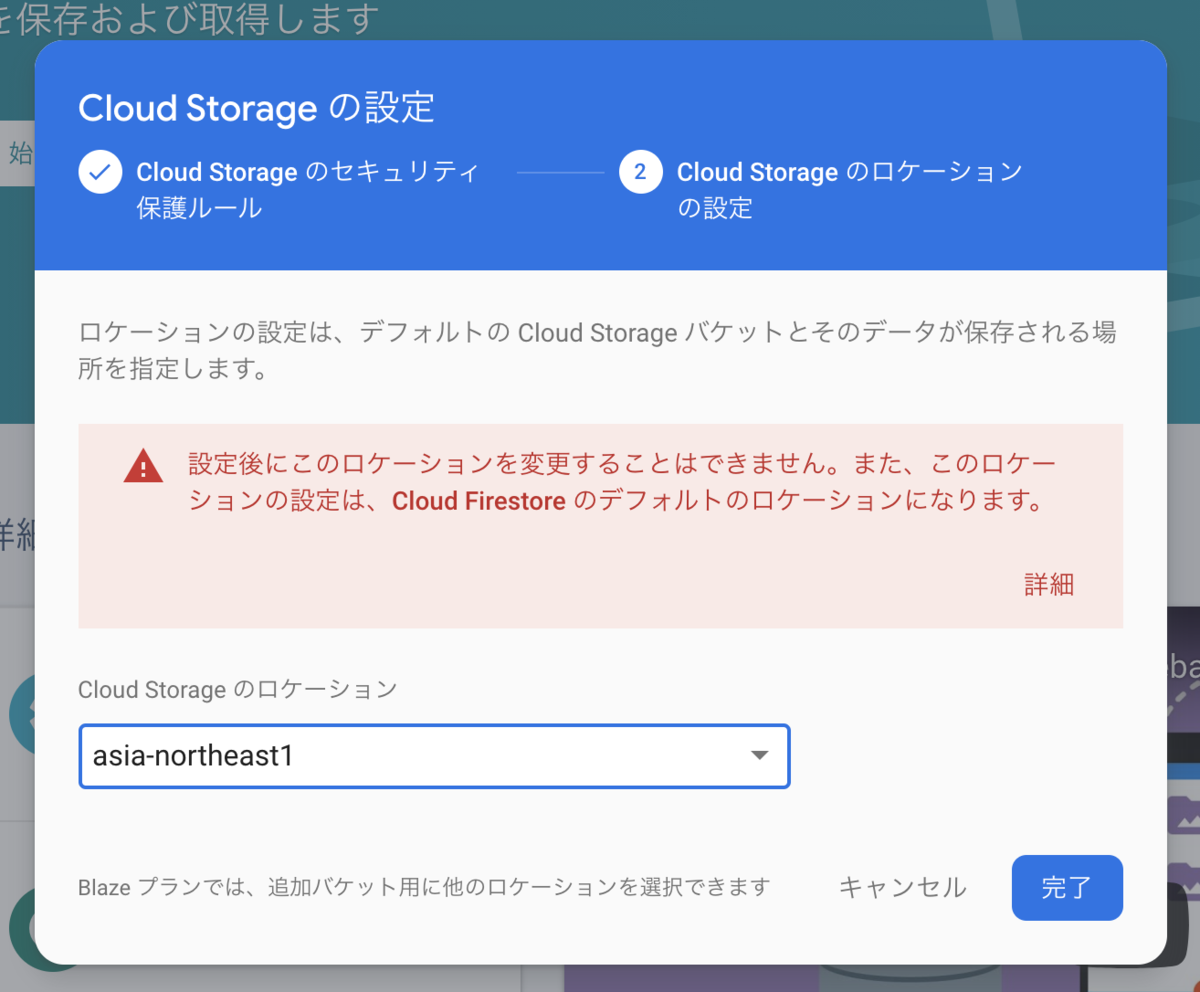
Task: Click the キャンセル button
Action: point(902,887)
